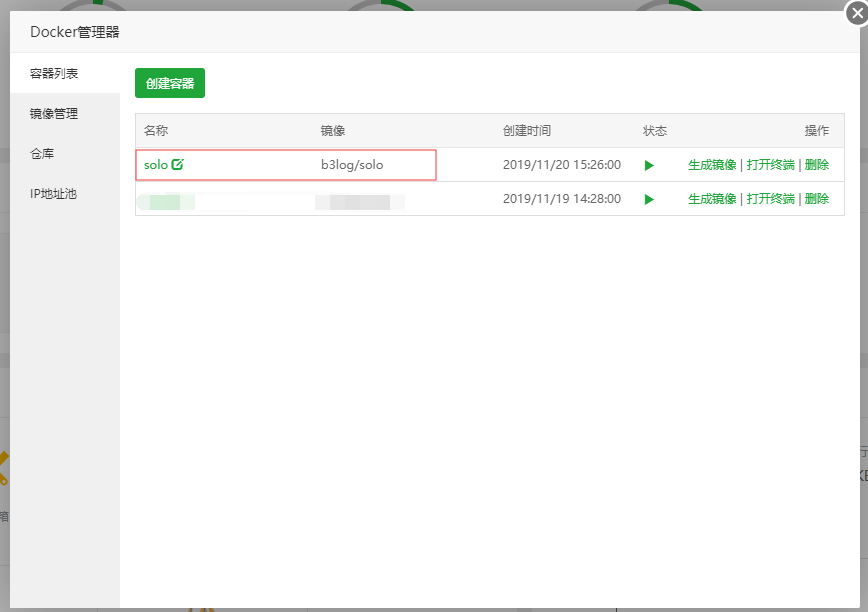Click the 创建时间 column header

(526, 131)
